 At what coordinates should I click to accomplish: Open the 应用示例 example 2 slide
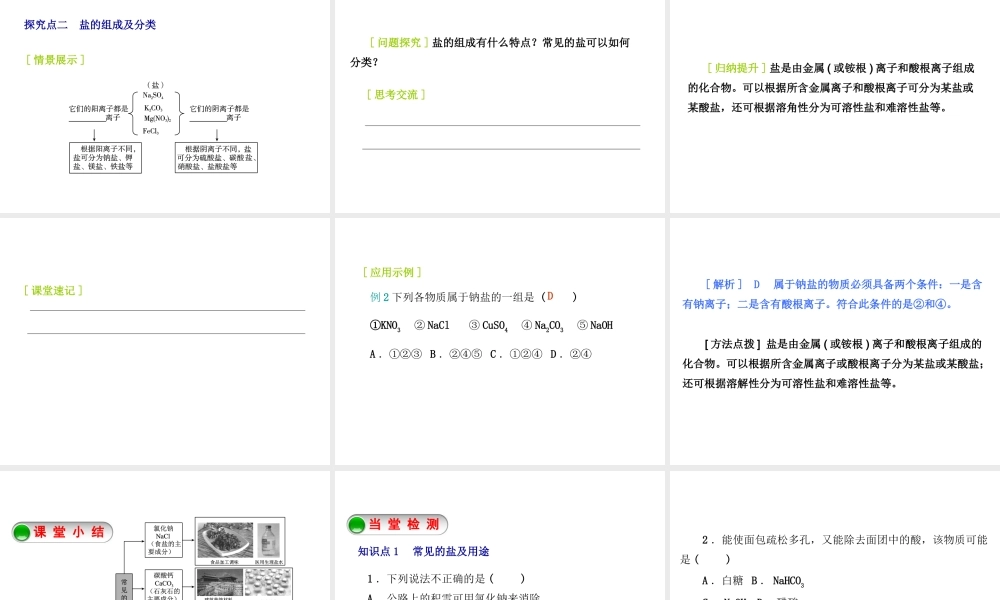(x=499, y=341)
